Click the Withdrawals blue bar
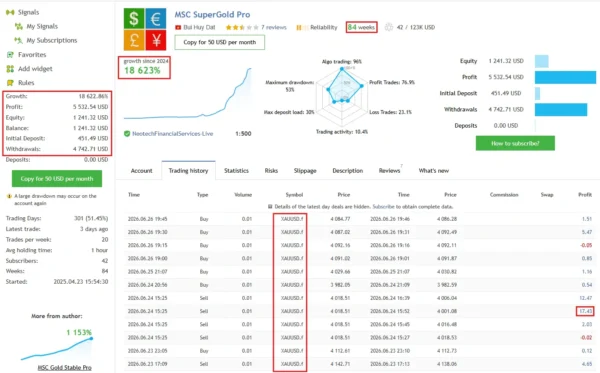 click(x=561, y=109)
